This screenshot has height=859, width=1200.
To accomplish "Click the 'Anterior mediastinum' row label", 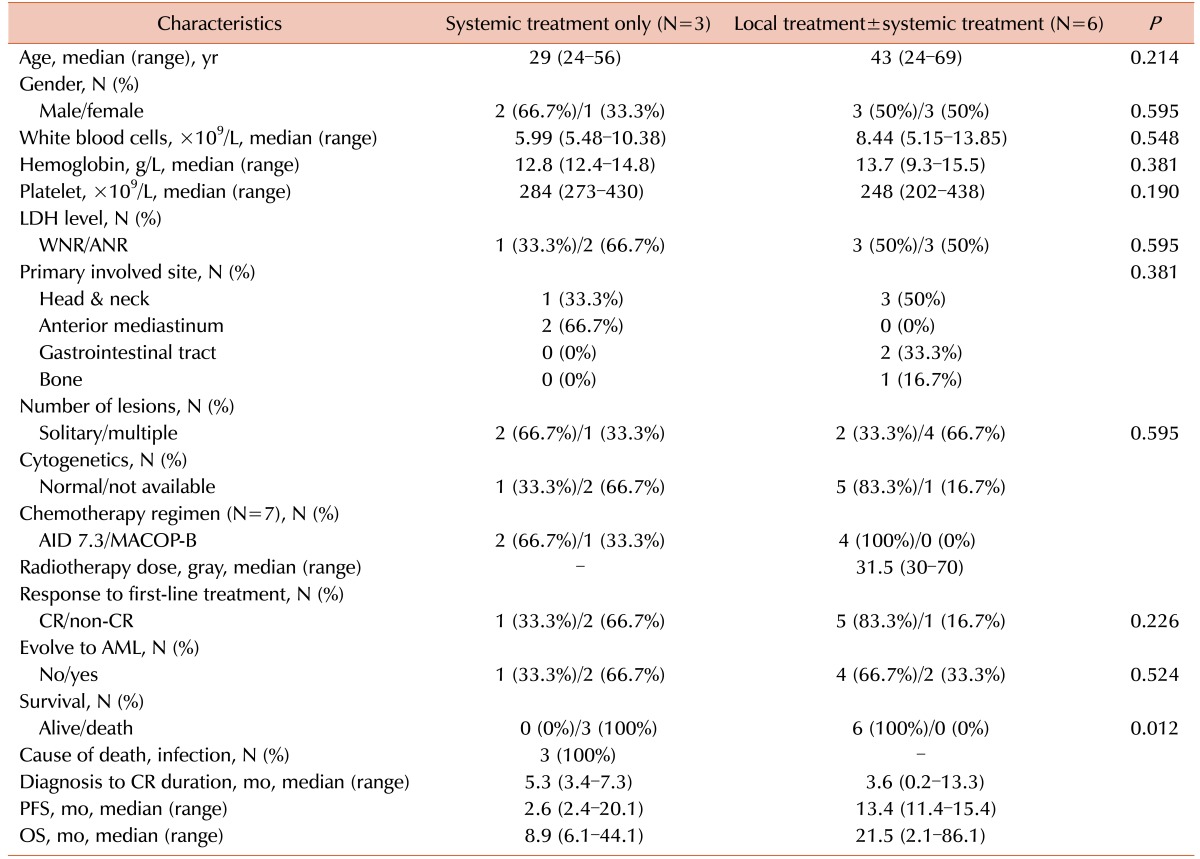I will [x=116, y=325].
